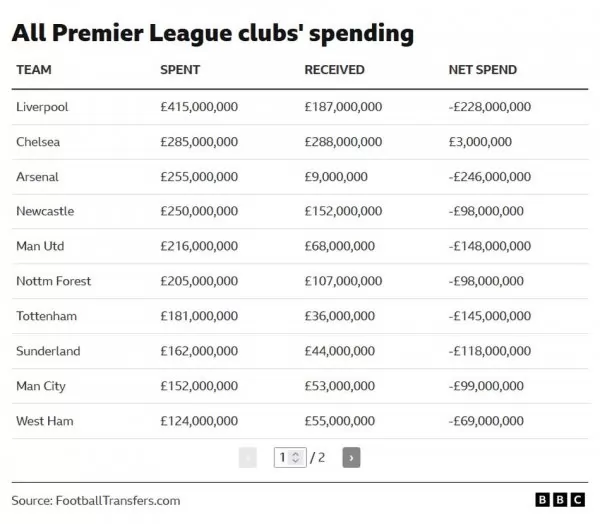
Task: Select the Man City row label
Action: point(41,386)
